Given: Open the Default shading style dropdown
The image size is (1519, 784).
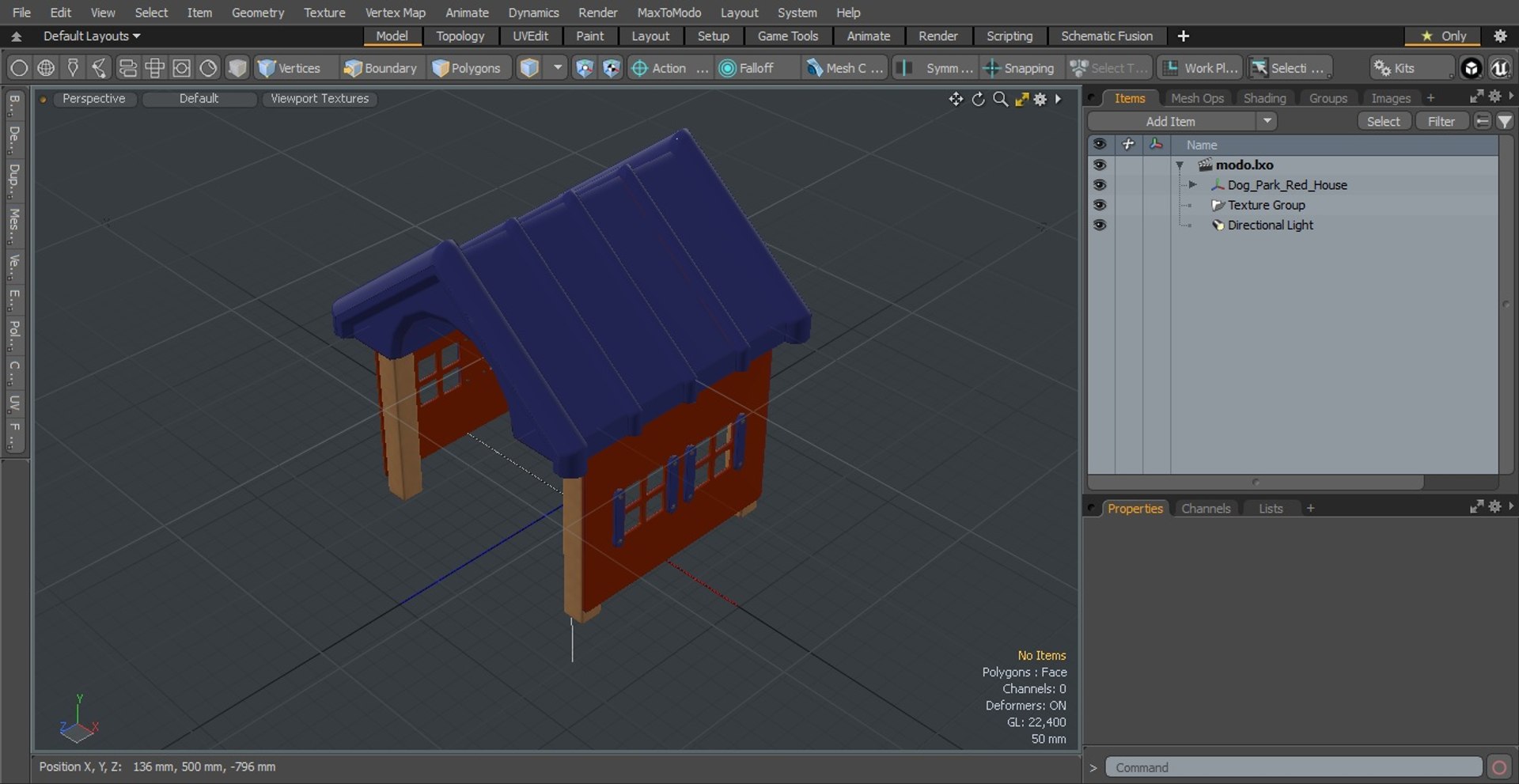Looking at the screenshot, I should (x=199, y=99).
